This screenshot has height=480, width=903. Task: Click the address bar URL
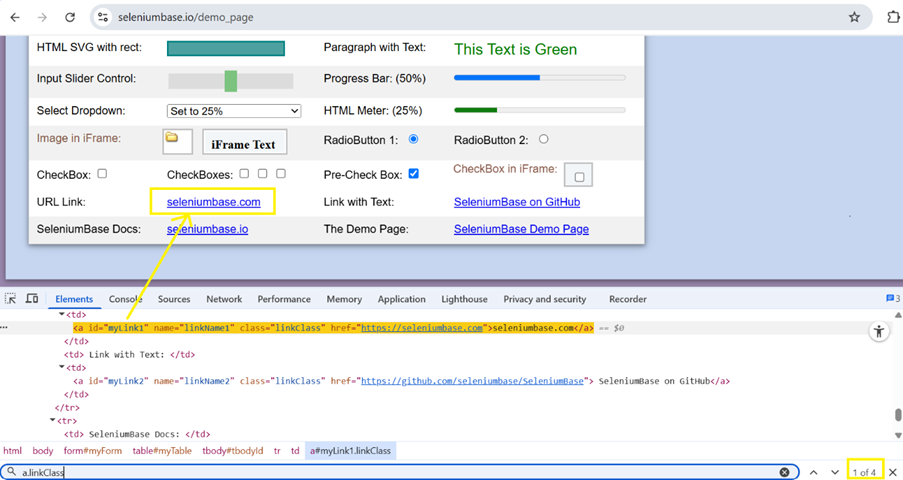(185, 17)
